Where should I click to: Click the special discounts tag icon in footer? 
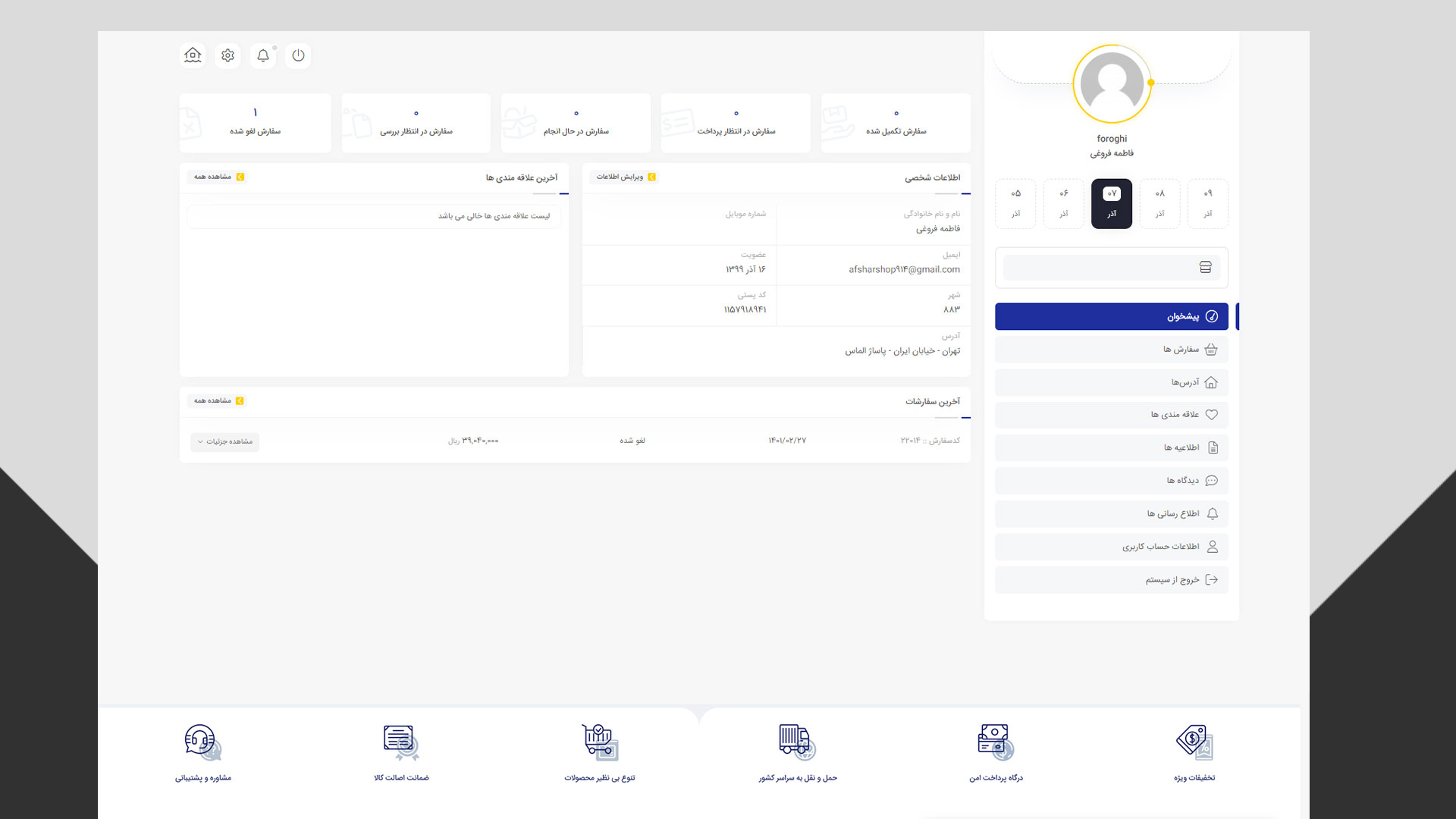(1194, 741)
